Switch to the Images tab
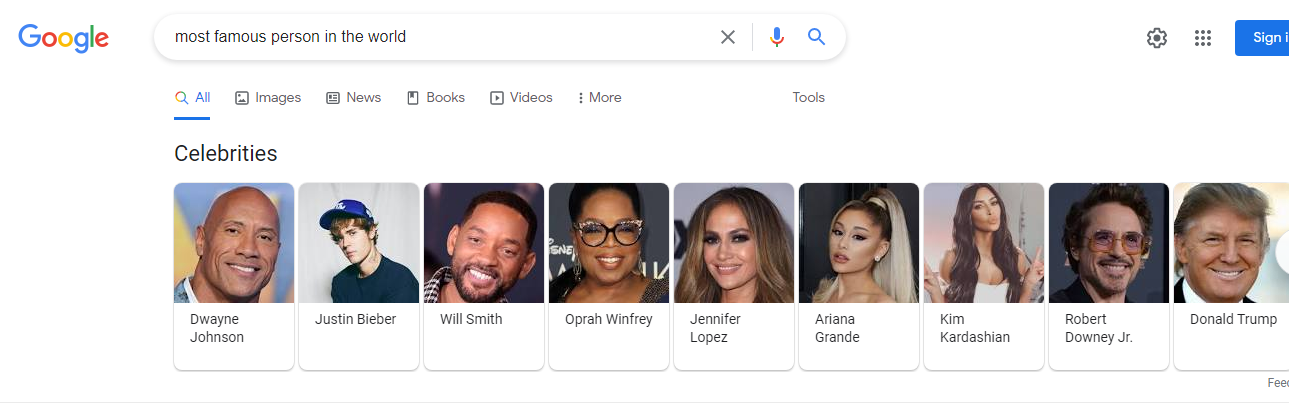This screenshot has height=416, width=1289. pyautogui.click(x=268, y=98)
